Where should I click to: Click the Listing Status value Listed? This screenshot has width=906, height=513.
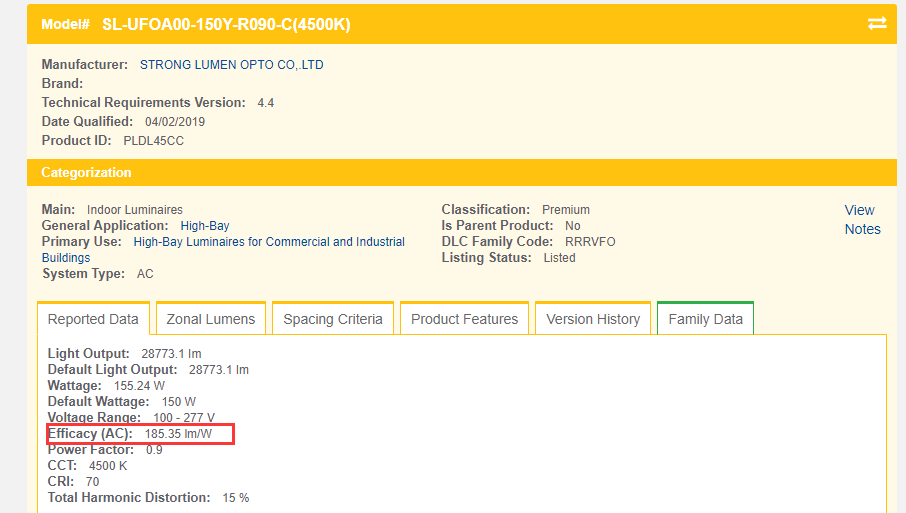(x=559, y=258)
